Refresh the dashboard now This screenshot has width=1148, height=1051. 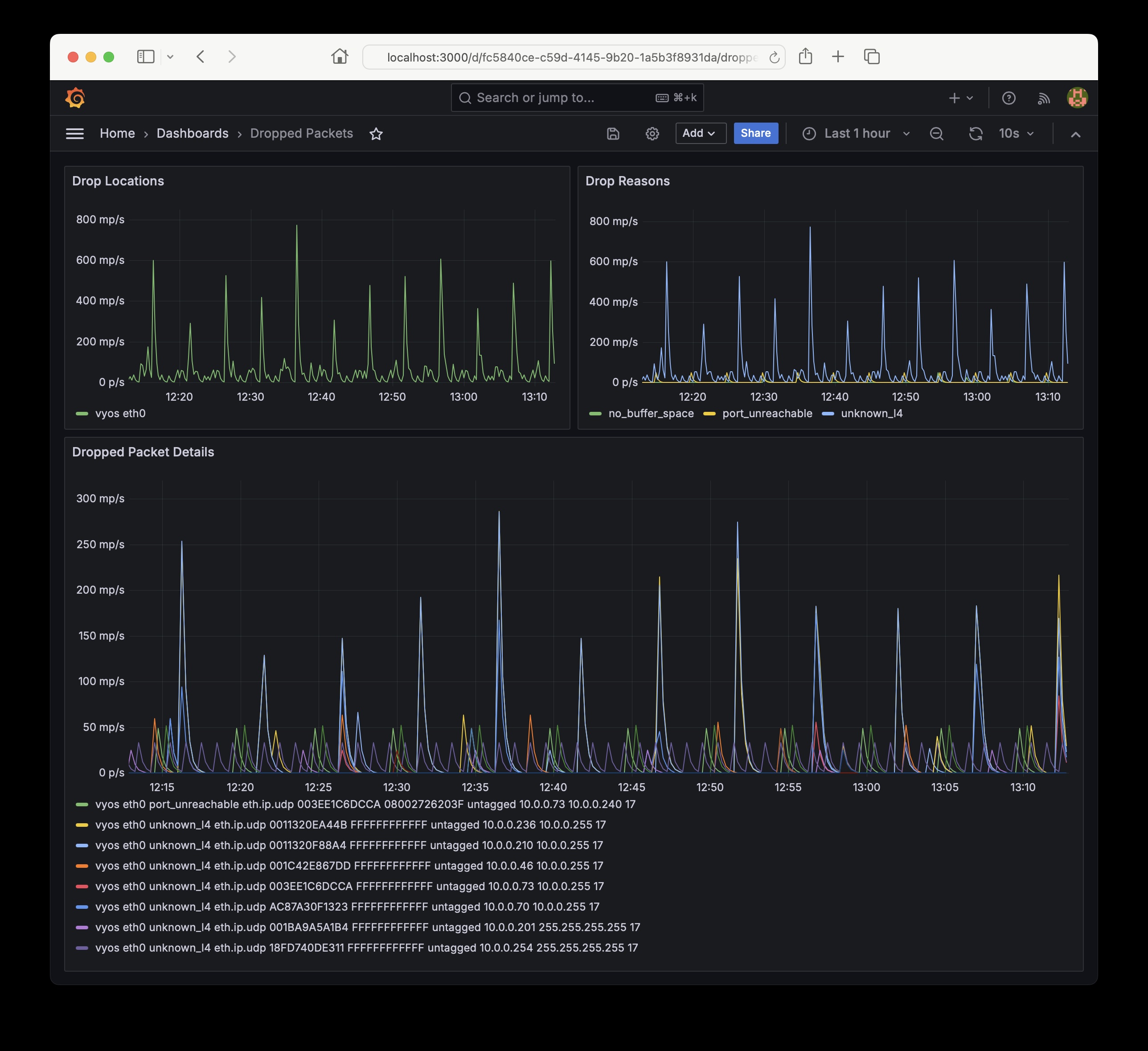click(x=976, y=134)
